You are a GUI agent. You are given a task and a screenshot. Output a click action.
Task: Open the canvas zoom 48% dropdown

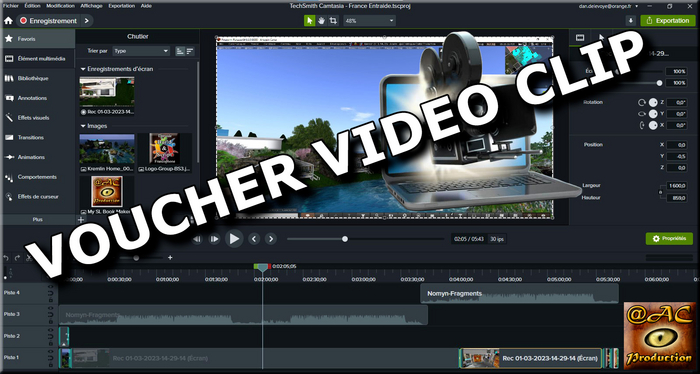[370, 21]
